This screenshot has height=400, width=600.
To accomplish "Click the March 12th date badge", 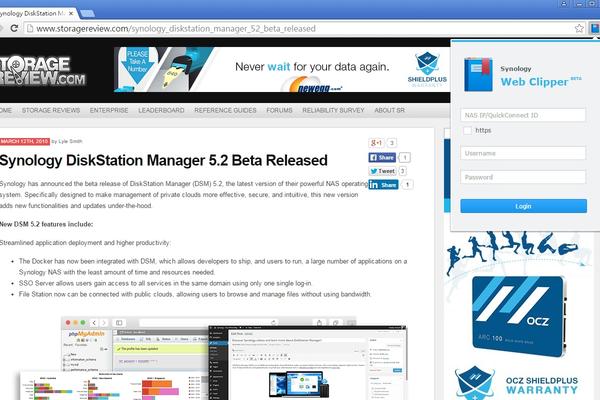I will tap(25, 141).
